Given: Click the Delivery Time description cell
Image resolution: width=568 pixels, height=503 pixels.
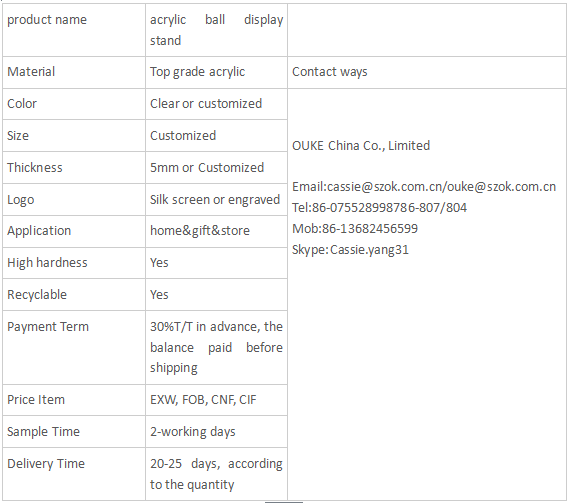Looking at the screenshot, I should [216, 474].
